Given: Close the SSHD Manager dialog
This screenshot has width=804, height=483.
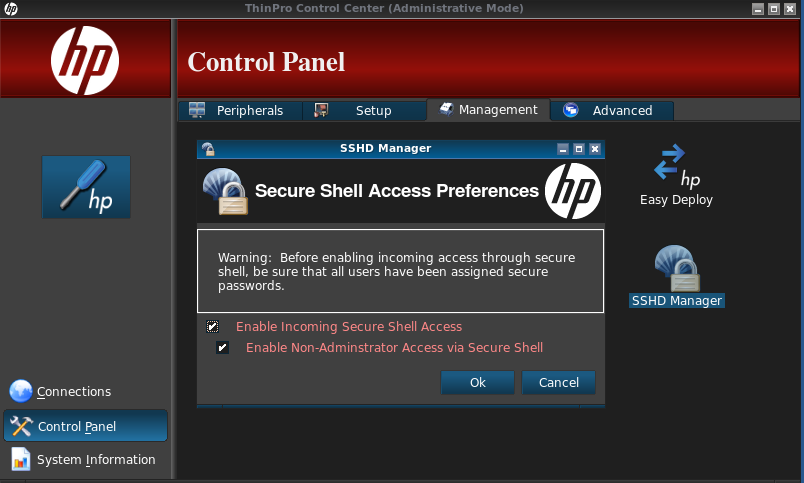Looking at the screenshot, I should point(595,149).
